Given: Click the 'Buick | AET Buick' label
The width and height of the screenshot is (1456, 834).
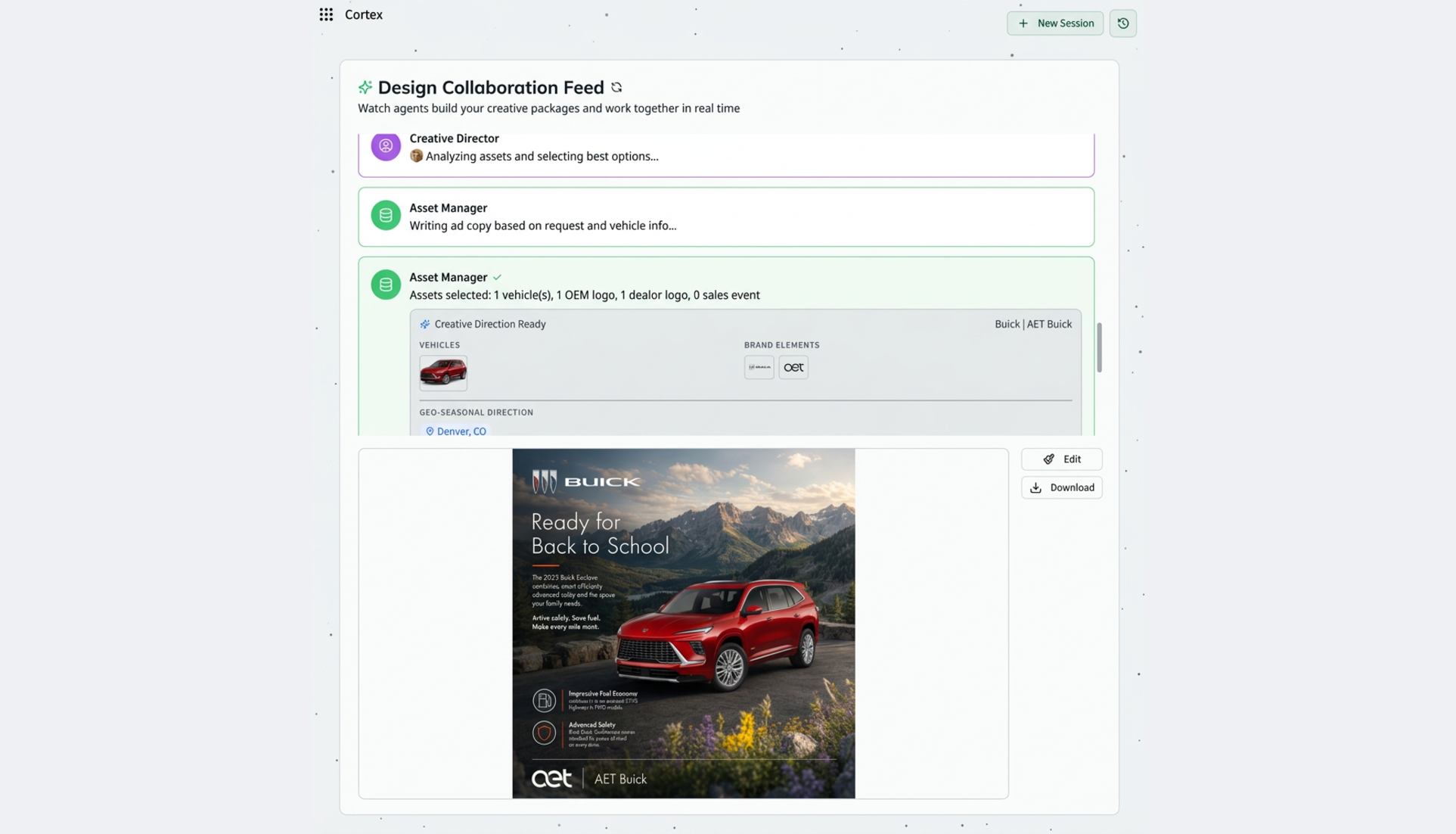Looking at the screenshot, I should (1033, 324).
